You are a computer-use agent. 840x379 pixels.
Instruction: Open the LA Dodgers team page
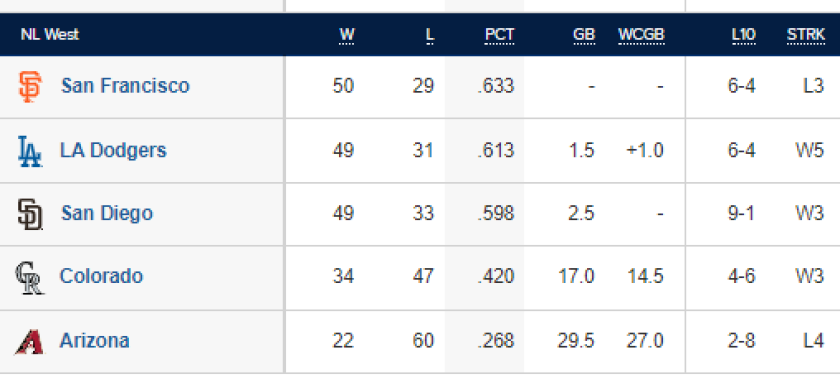113,150
